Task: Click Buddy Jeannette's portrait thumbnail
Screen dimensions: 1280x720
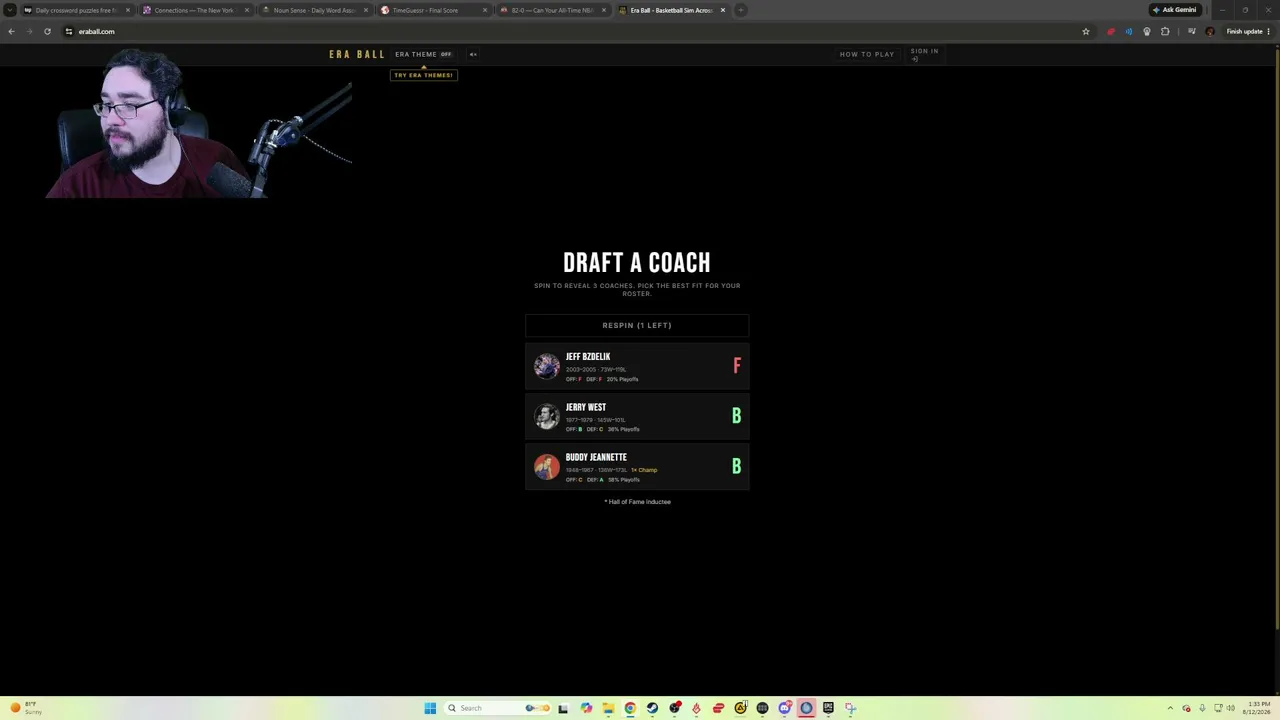Action: click(547, 467)
